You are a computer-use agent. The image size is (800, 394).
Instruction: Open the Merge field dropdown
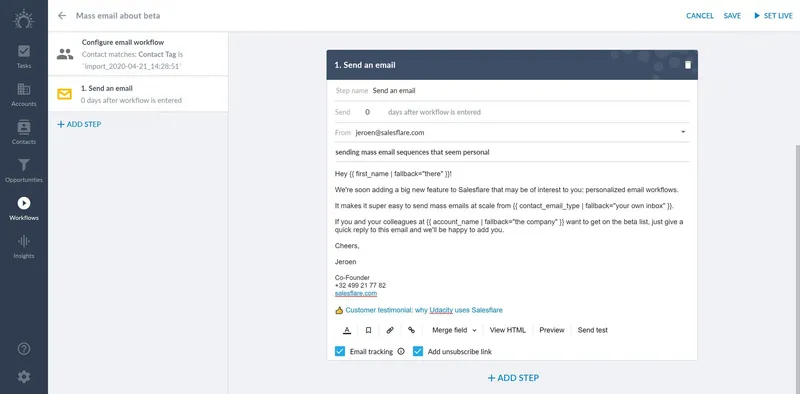point(454,330)
